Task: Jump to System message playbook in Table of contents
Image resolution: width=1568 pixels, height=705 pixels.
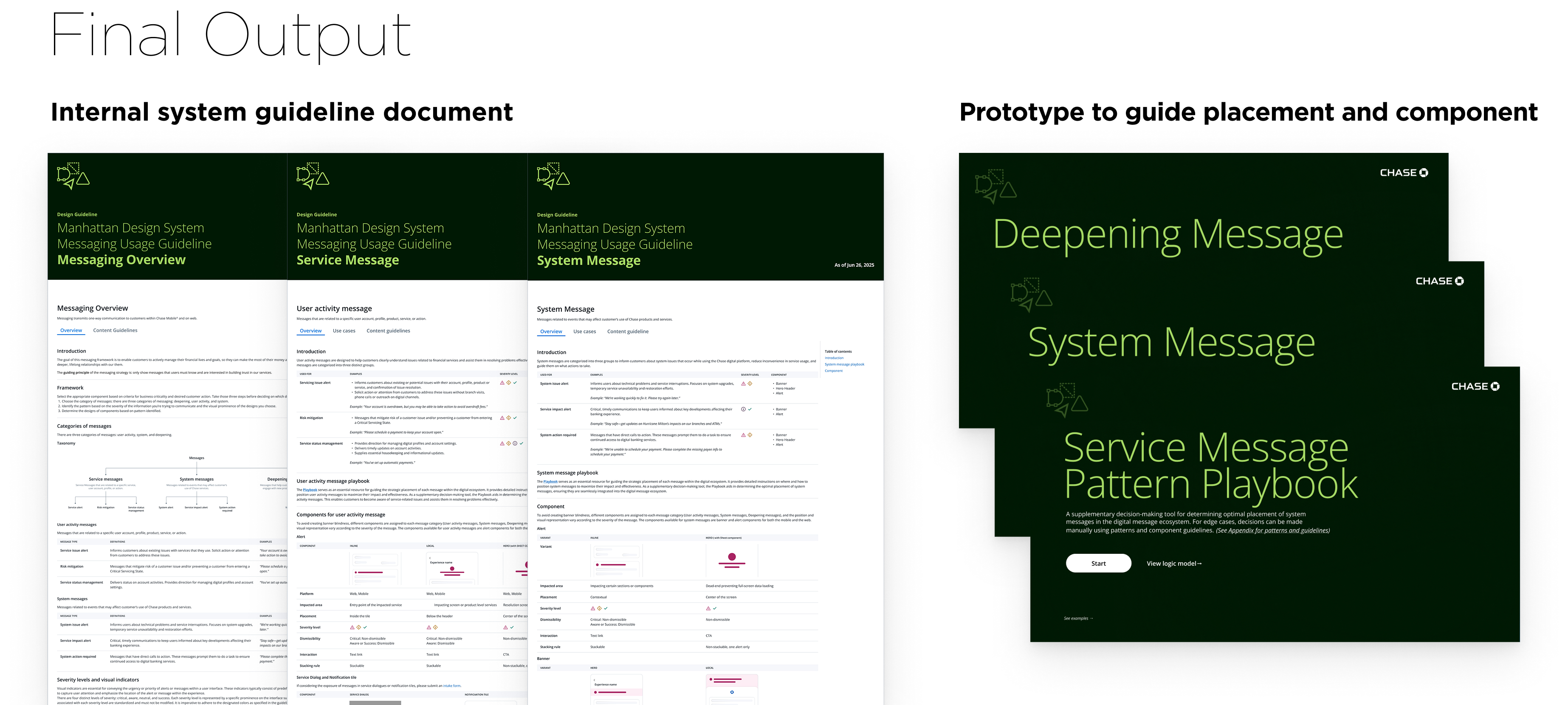Action: (x=844, y=364)
